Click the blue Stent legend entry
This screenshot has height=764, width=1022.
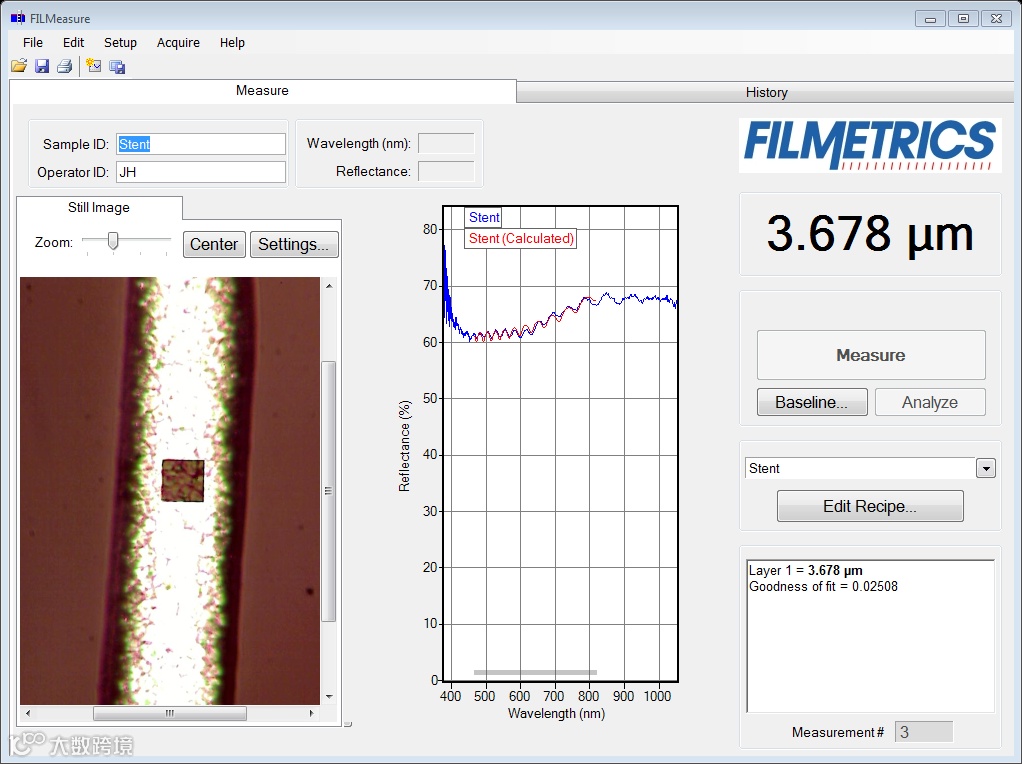coord(484,217)
